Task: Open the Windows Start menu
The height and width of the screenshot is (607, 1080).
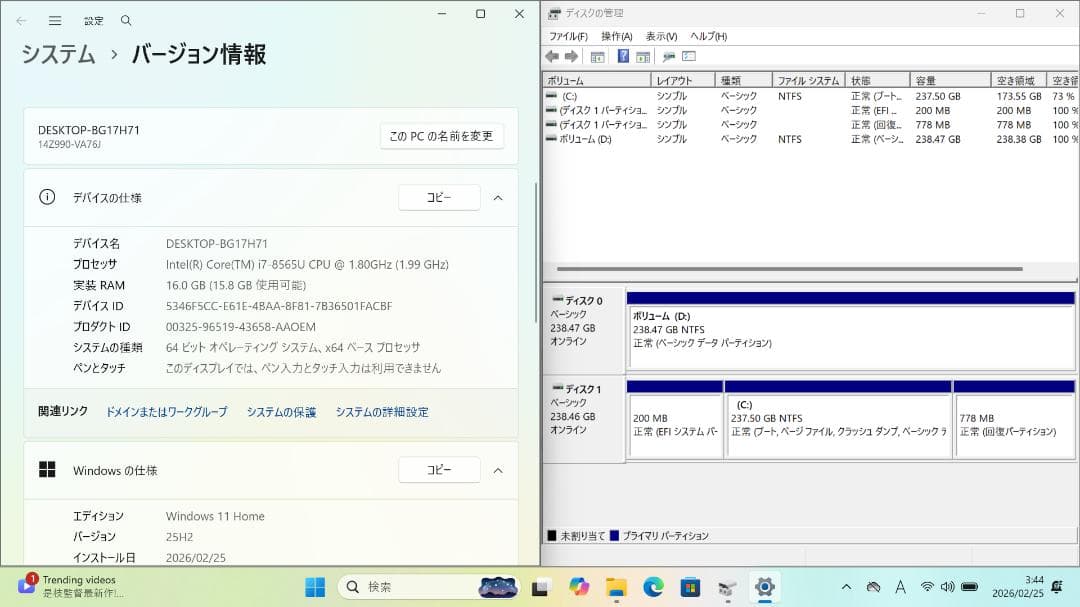Action: pyautogui.click(x=315, y=587)
